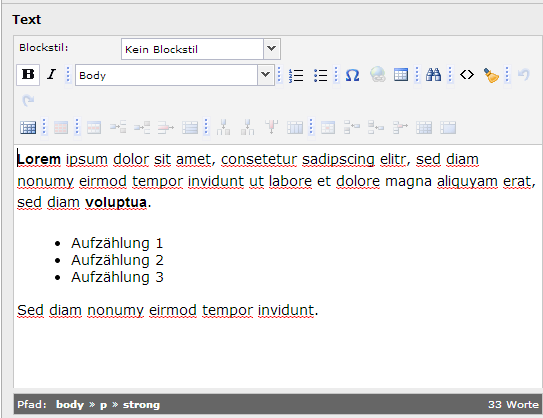Open the Omega special character picker
Screen dimensions: 543x418
click(353, 75)
